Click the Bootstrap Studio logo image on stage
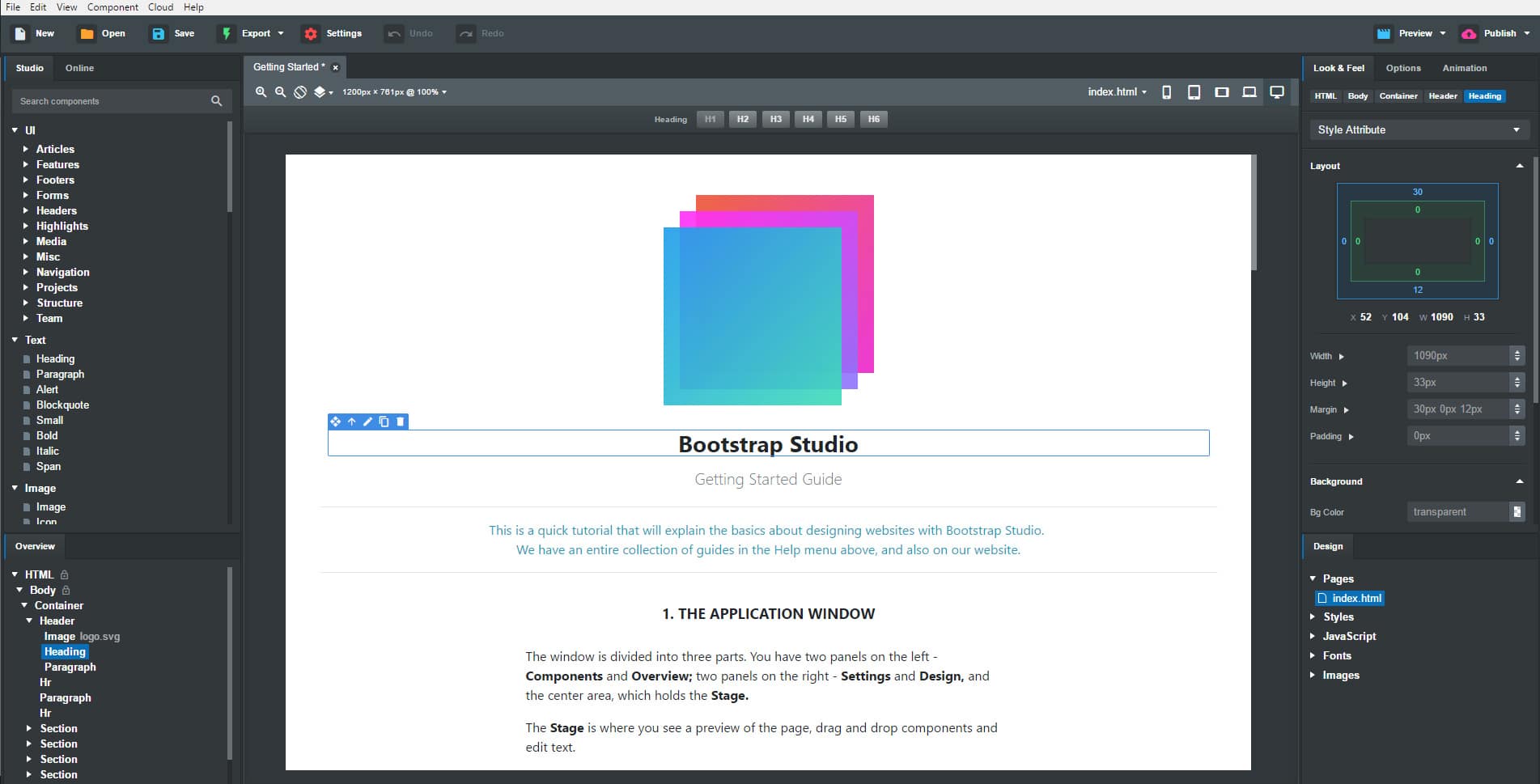This screenshot has height=784, width=1540. 769,300
